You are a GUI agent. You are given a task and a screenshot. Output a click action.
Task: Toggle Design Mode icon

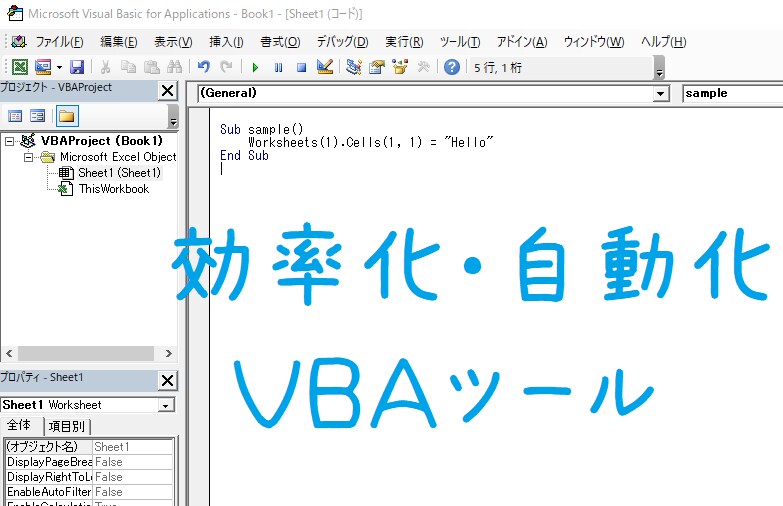pyautogui.click(x=325, y=66)
